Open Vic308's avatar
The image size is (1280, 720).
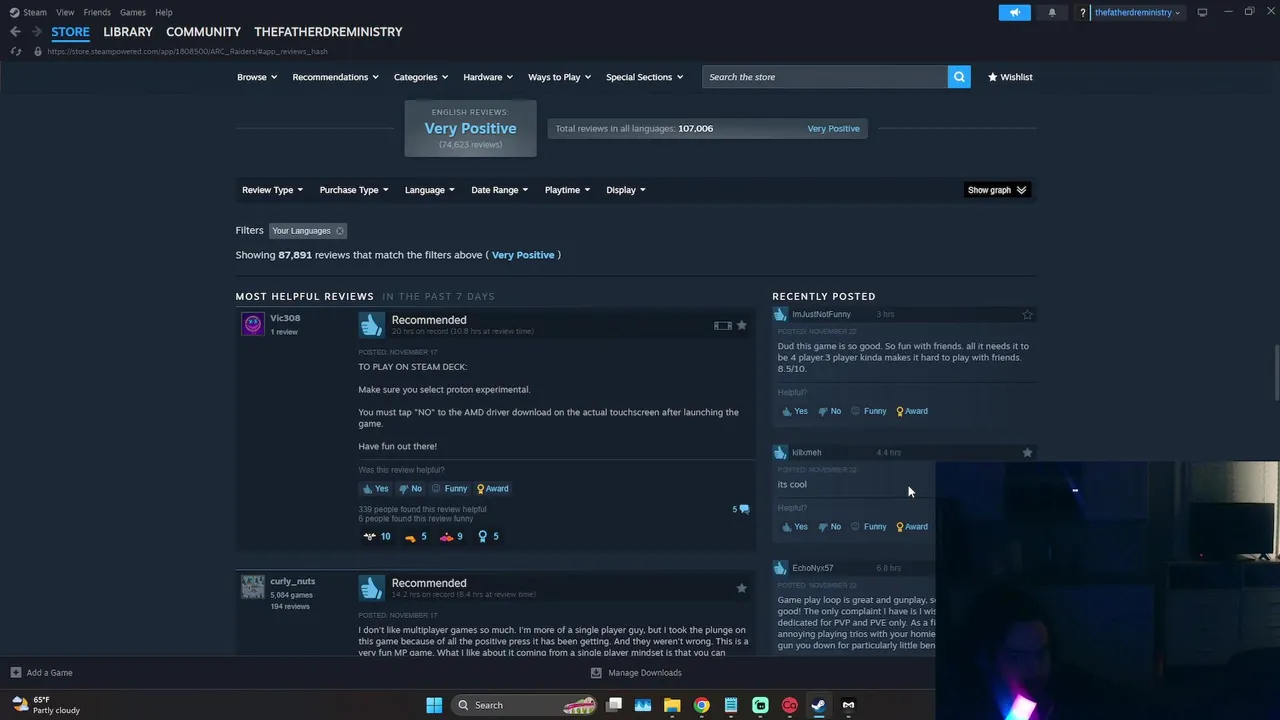click(x=253, y=324)
